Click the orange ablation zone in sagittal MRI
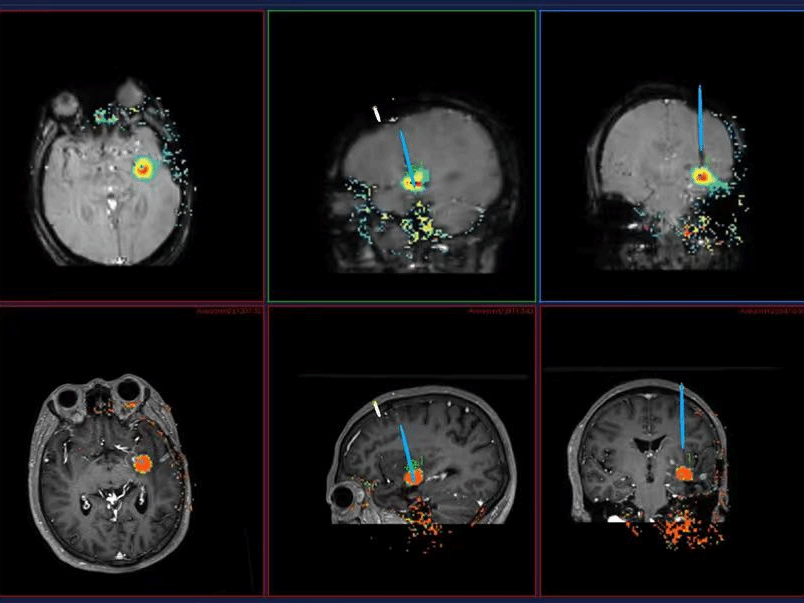 413,477
